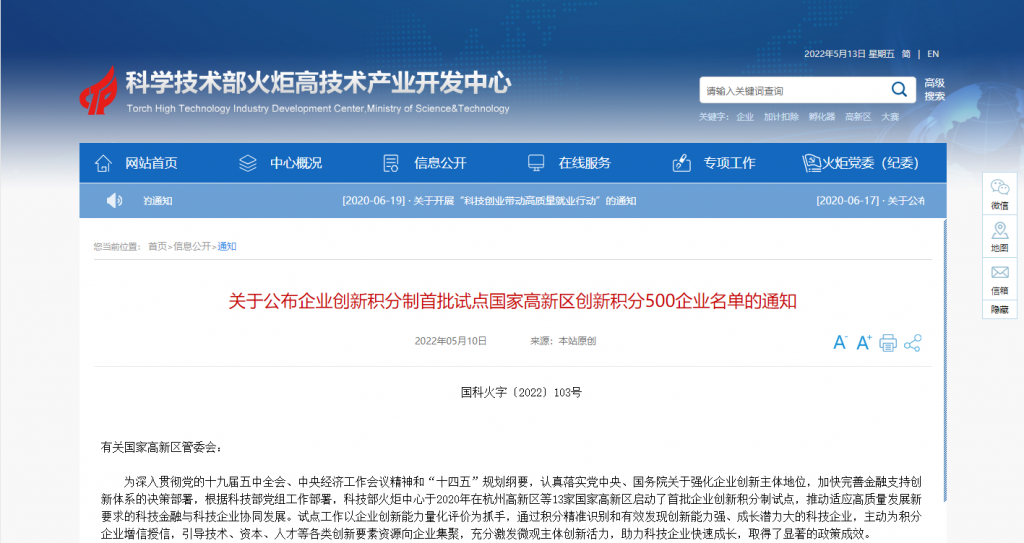Screen dimensions: 1024x543
Task: Hide the floating sidebar with 隐藏
Action: coord(999,309)
